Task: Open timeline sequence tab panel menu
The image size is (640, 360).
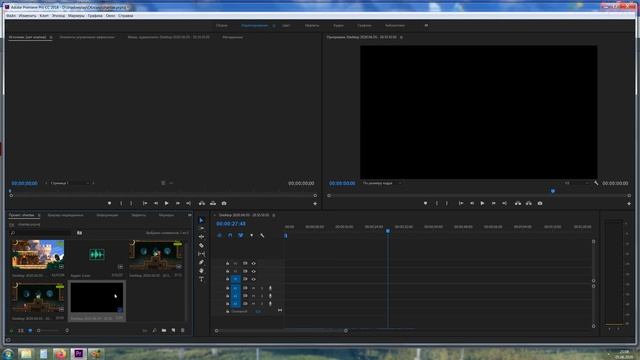Action: coord(274,215)
